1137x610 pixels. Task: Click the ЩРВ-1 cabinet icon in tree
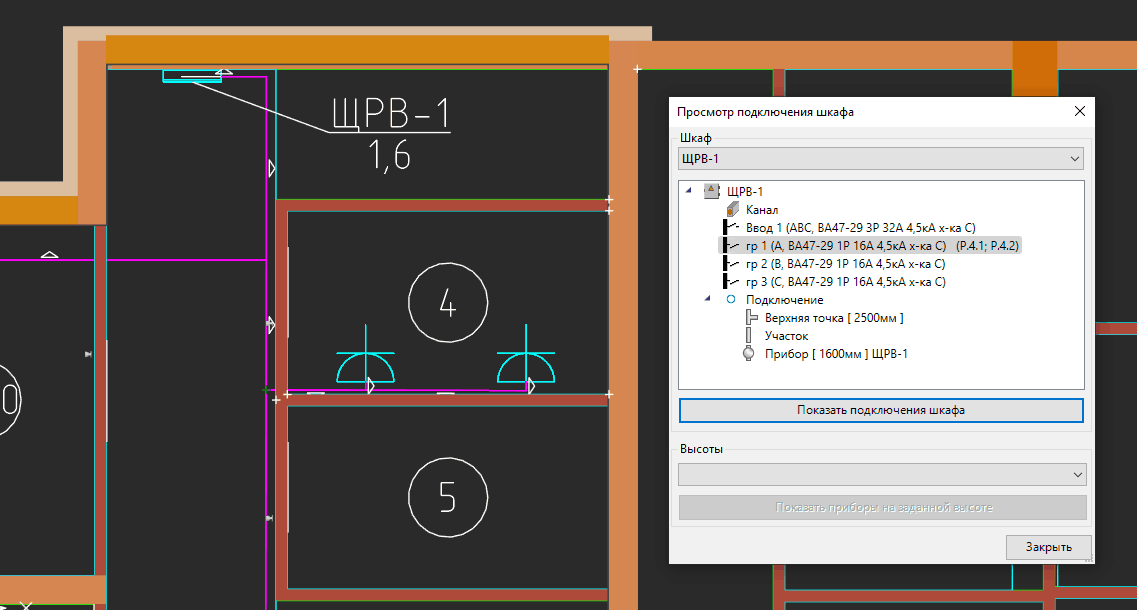click(712, 191)
